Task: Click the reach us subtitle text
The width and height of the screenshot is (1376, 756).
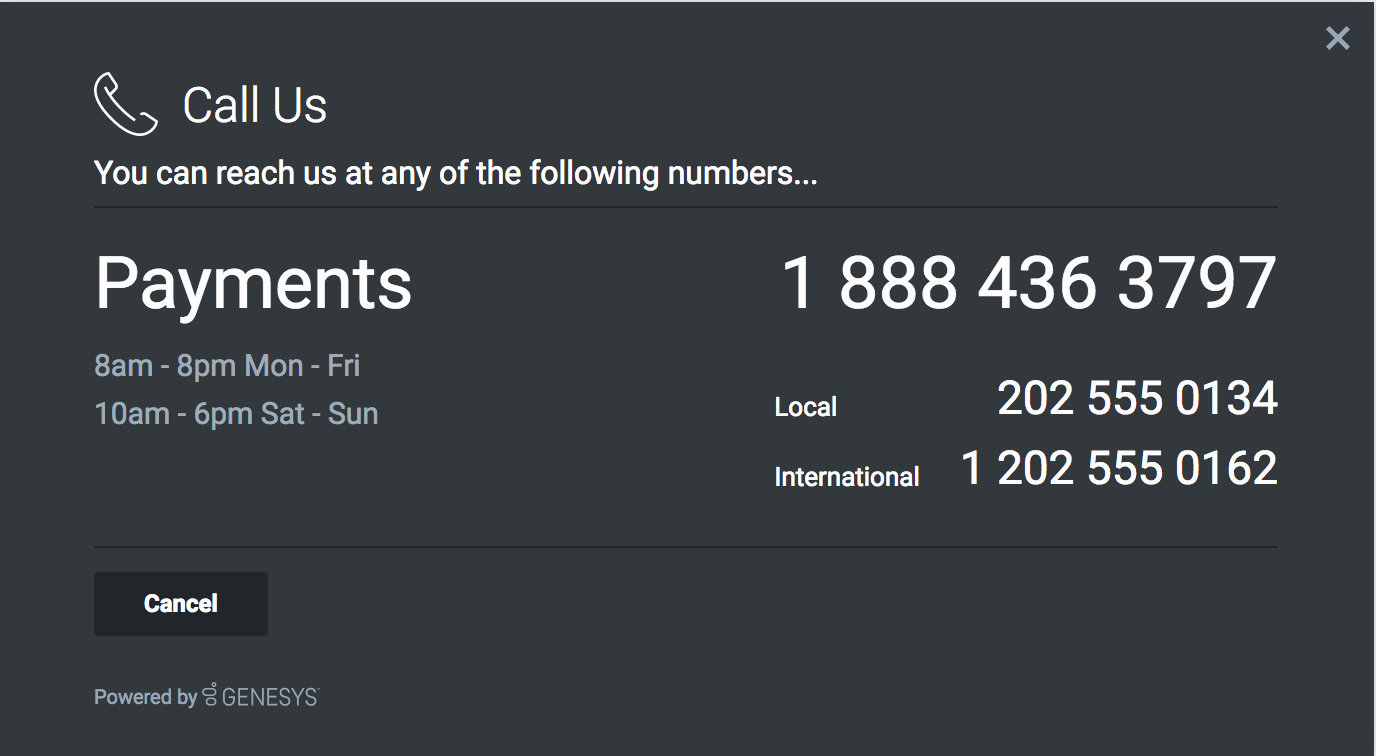Action: 456,173
